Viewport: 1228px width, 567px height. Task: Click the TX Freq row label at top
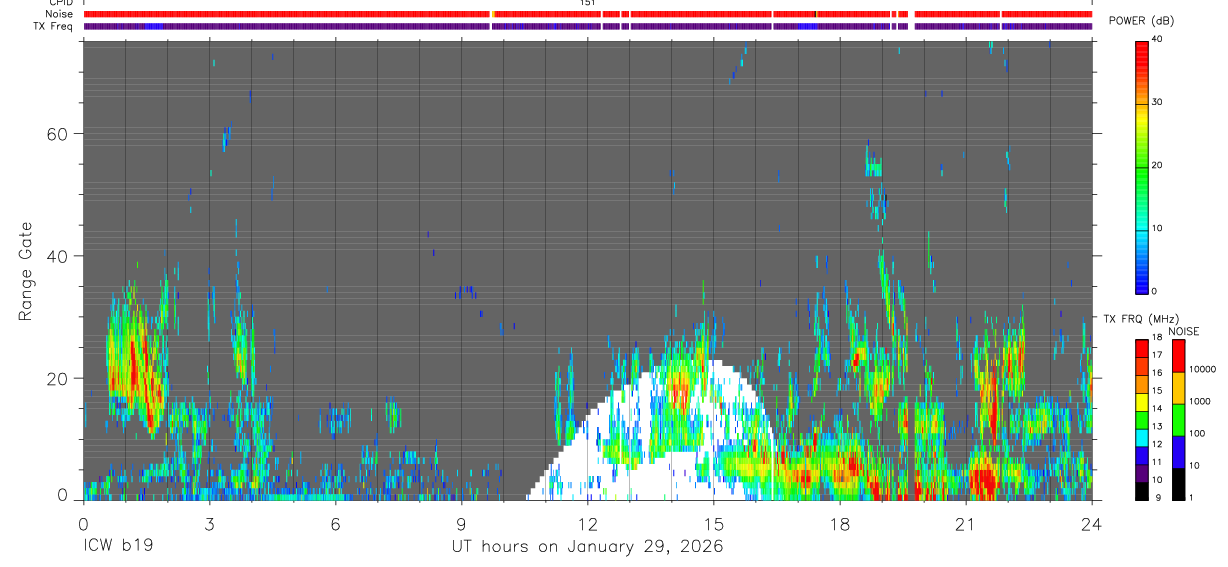click(54, 26)
